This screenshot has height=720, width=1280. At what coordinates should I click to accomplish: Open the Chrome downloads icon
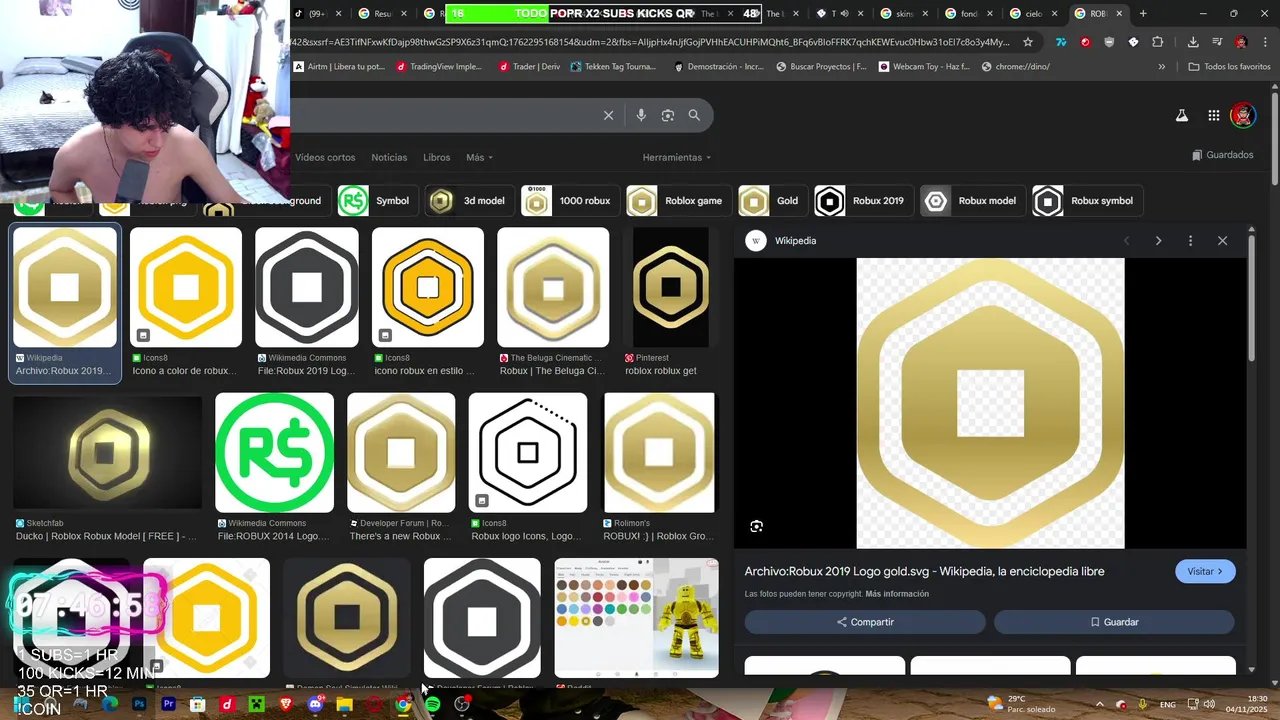pyautogui.click(x=1193, y=42)
